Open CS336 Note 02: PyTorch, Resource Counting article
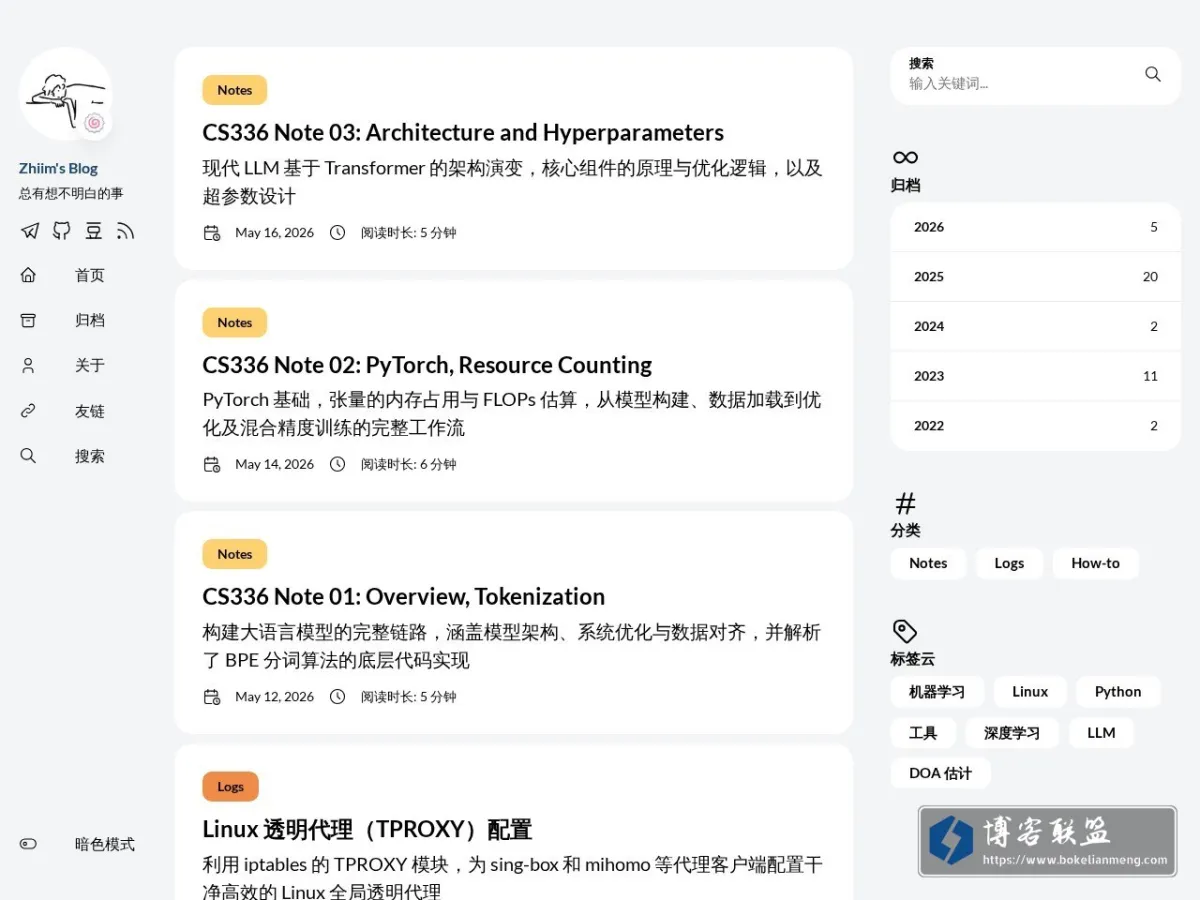Viewport: 1200px width, 900px height. pos(427,365)
